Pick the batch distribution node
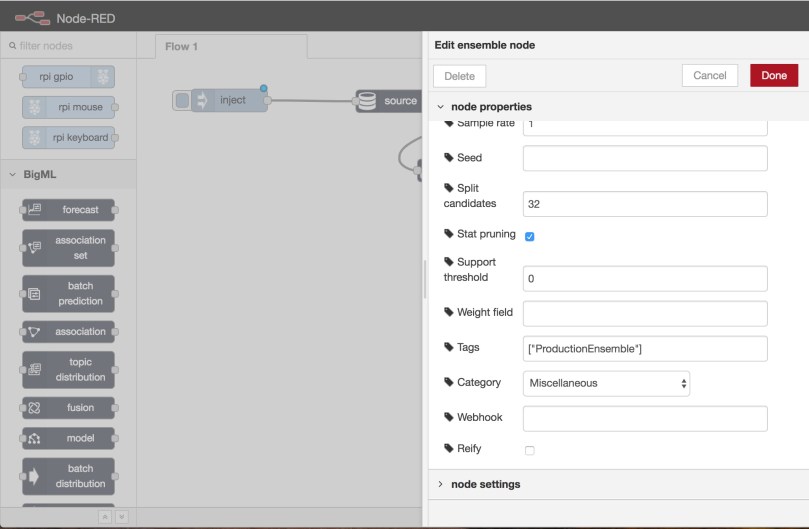Image resolution: width=809 pixels, height=529 pixels. tap(68, 476)
